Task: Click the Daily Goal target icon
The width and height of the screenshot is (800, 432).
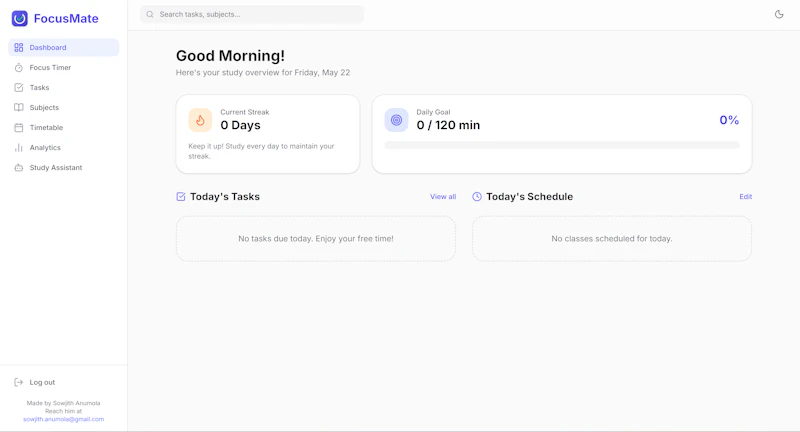Action: [x=396, y=120]
